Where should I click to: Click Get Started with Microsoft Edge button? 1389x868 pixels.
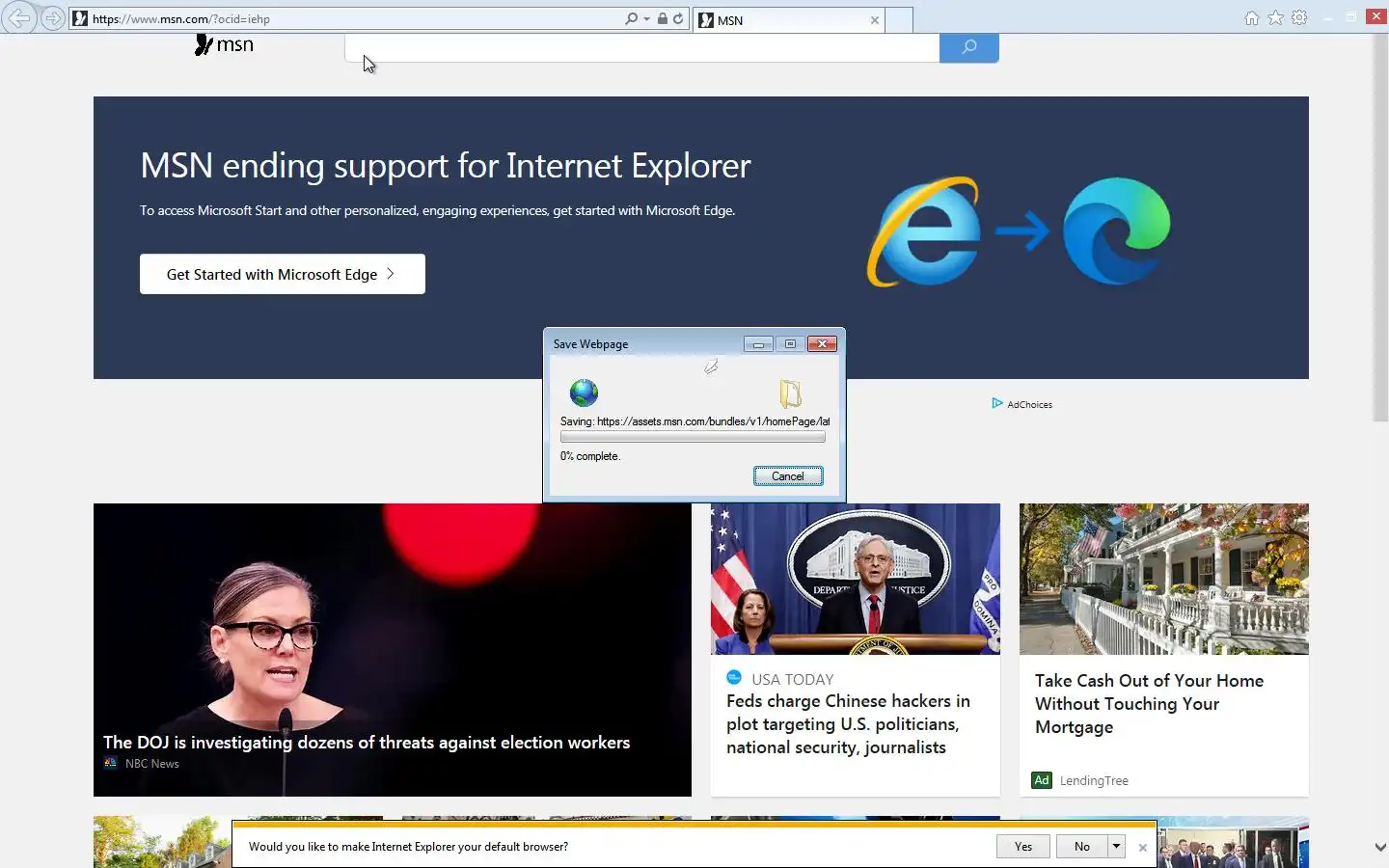[x=283, y=274]
